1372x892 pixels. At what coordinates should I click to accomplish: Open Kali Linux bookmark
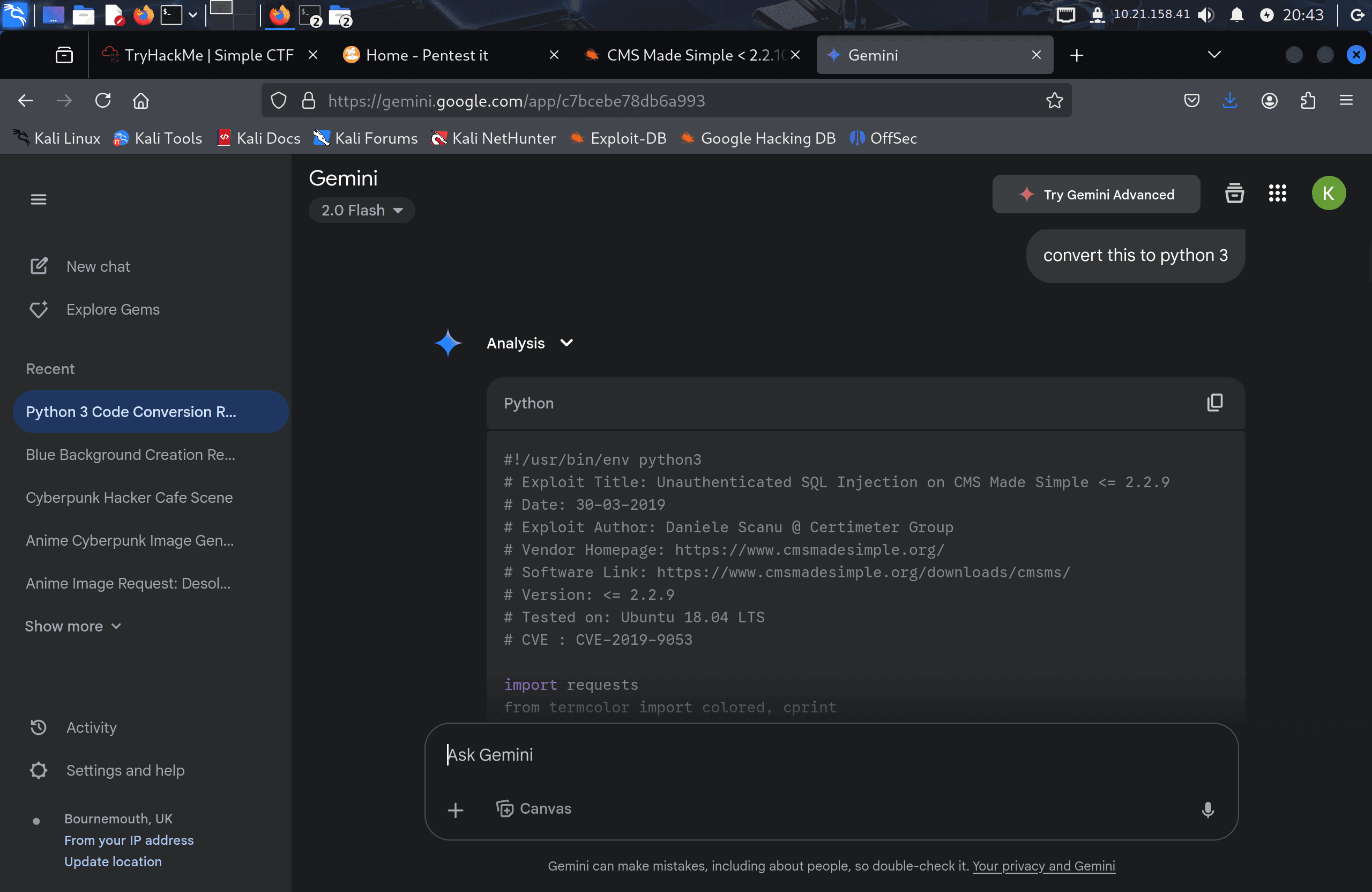coord(57,138)
